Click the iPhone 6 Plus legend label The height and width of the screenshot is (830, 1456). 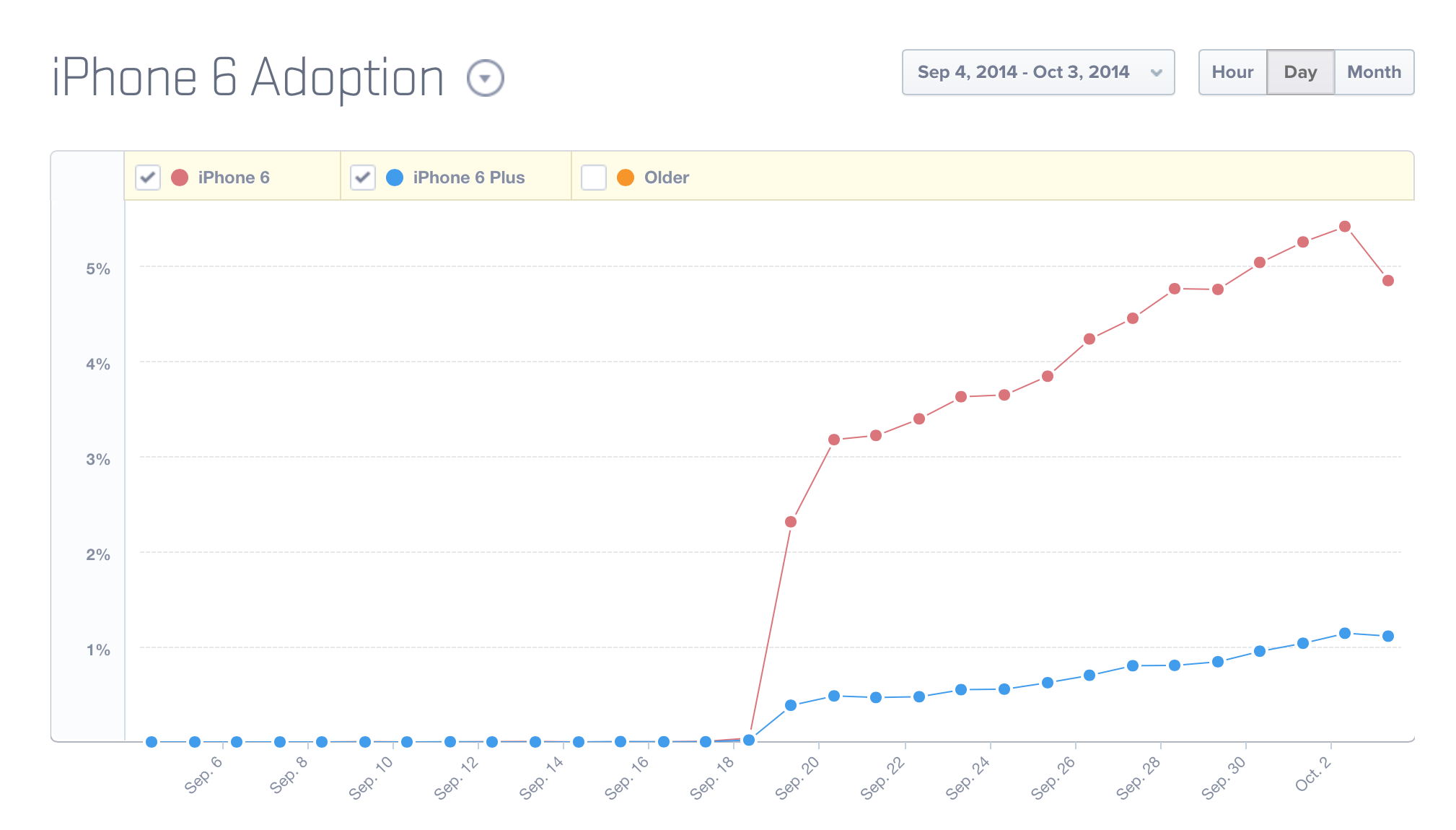pos(468,178)
